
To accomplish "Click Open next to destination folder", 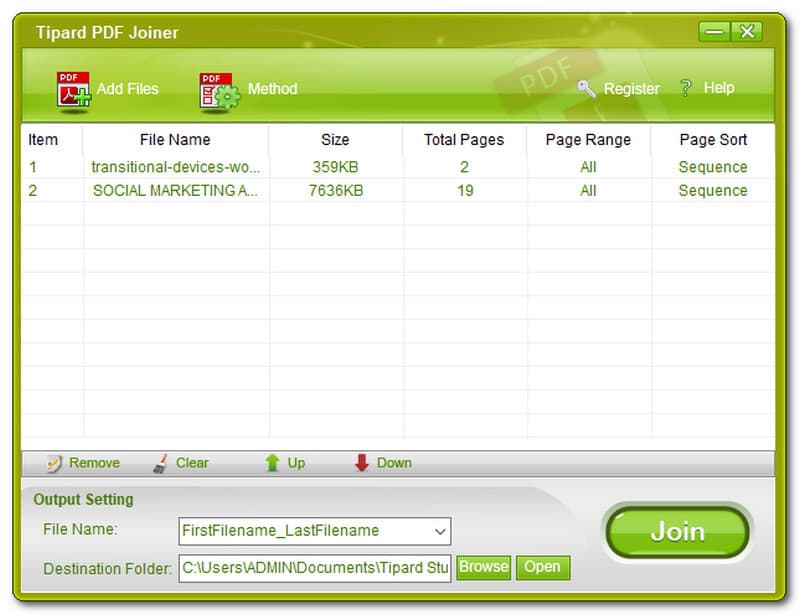I will (x=542, y=567).
